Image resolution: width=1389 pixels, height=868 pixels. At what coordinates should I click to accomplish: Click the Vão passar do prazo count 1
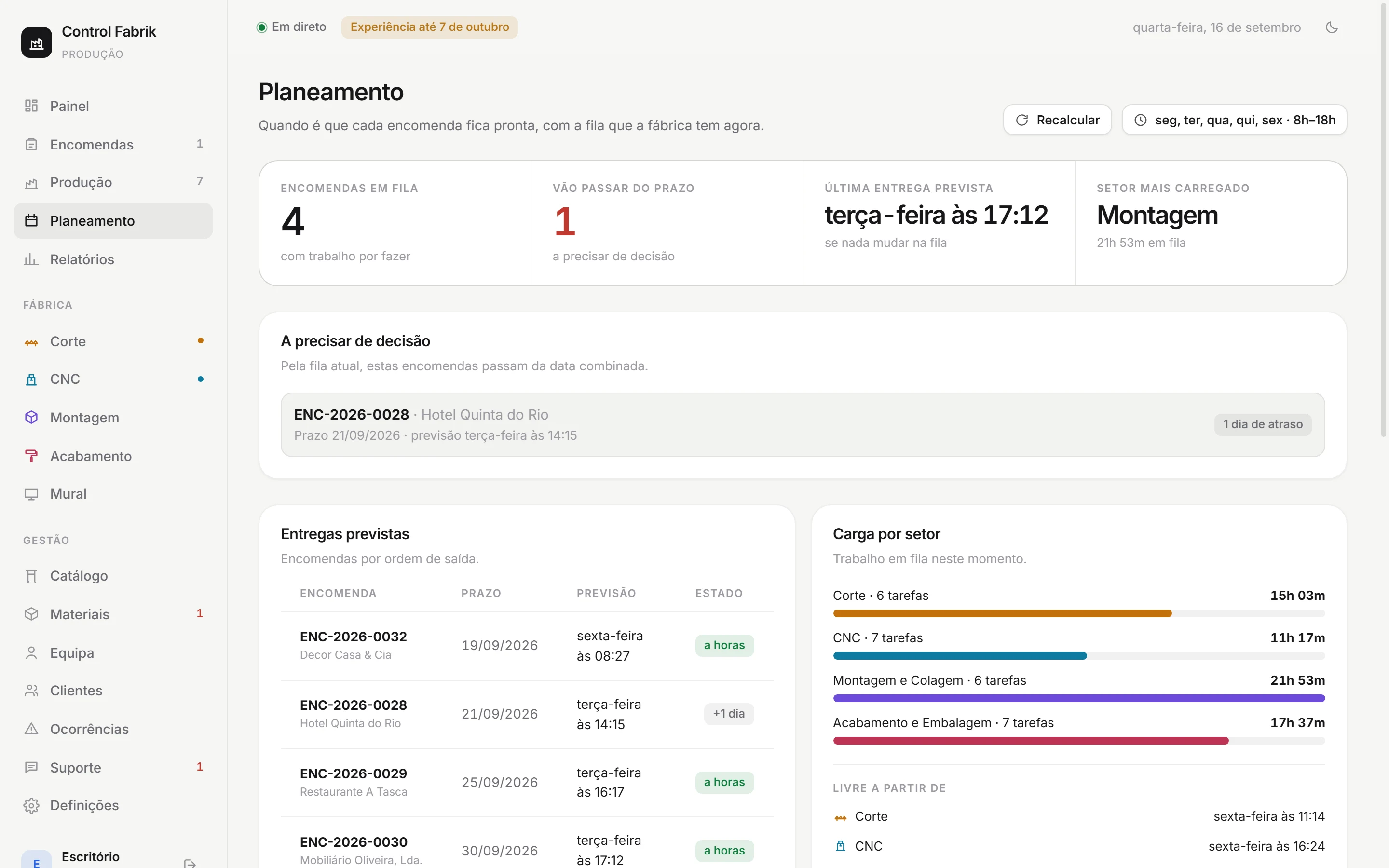click(565, 222)
